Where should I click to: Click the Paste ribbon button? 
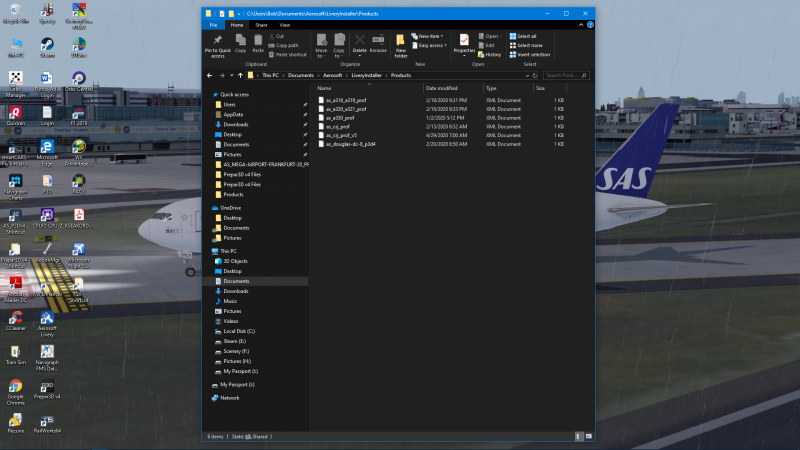[258, 44]
